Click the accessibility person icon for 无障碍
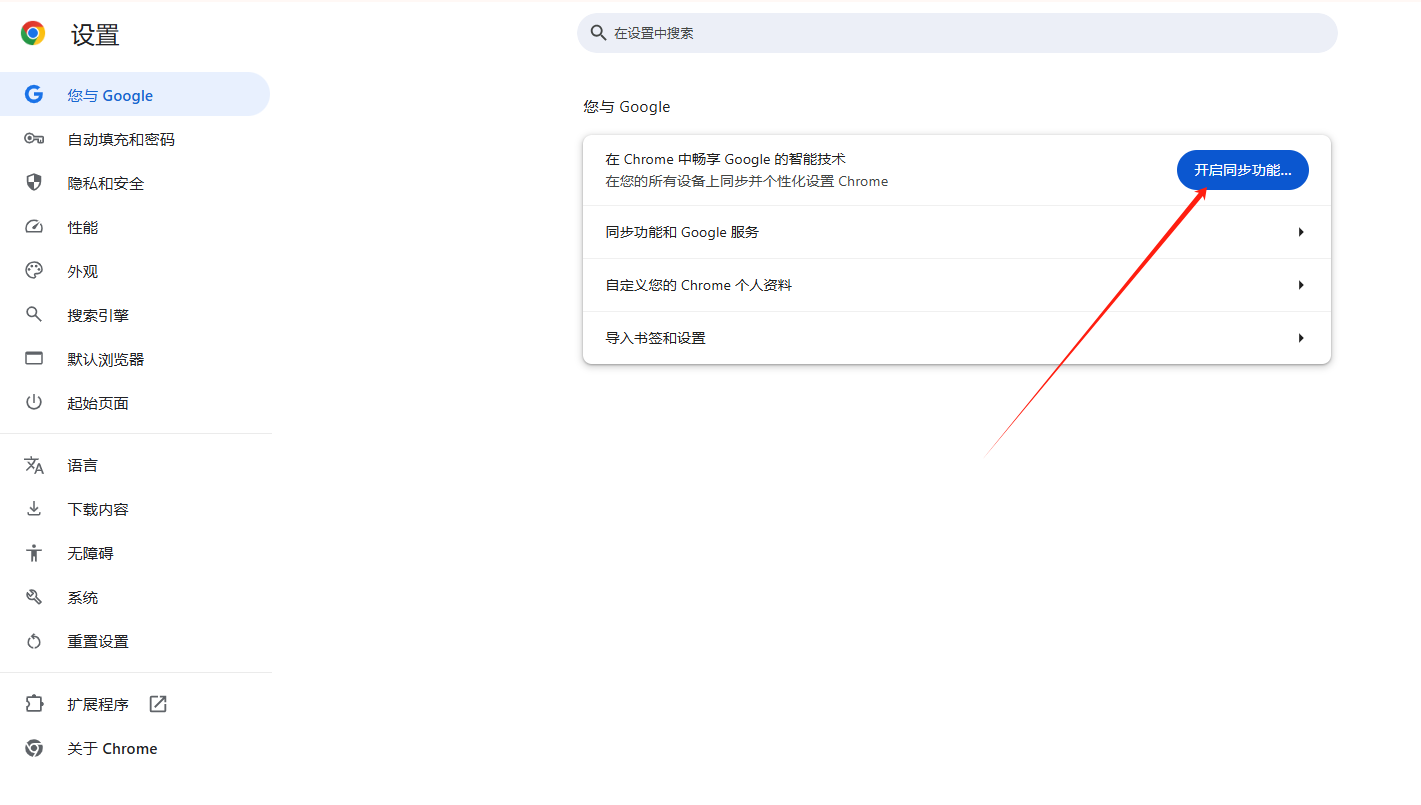The image size is (1421, 805). pyautogui.click(x=34, y=553)
